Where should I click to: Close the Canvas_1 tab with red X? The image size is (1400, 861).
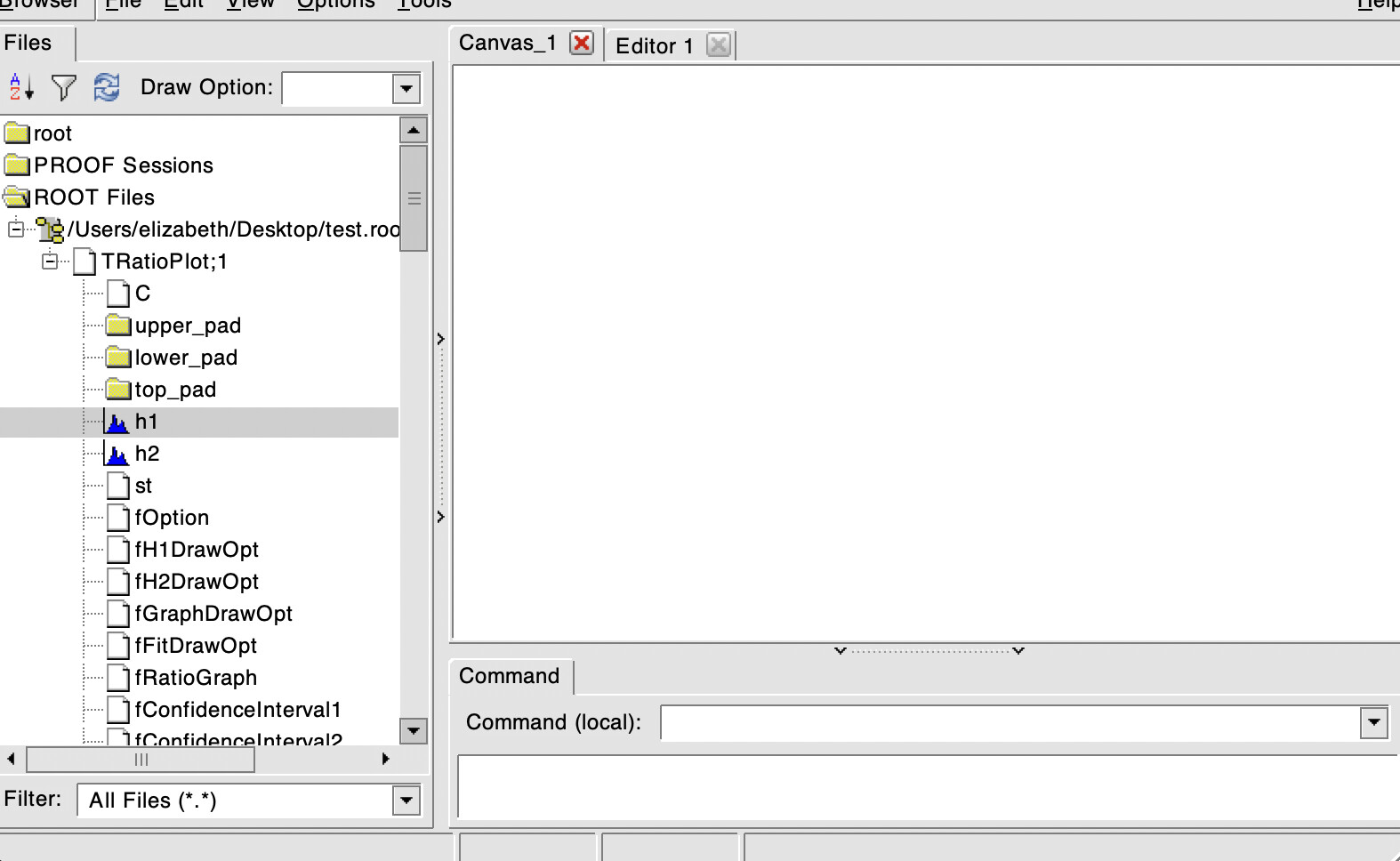tap(582, 44)
